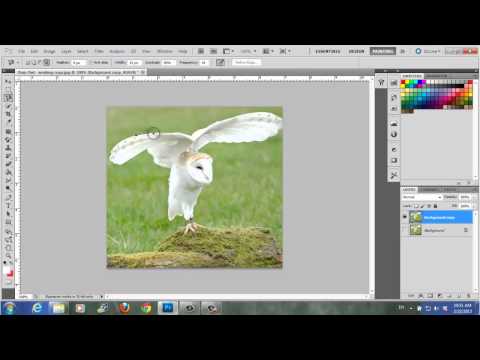The image size is (480, 360).
Task: Create a new layer from Layers panel
Action: (x=459, y=295)
